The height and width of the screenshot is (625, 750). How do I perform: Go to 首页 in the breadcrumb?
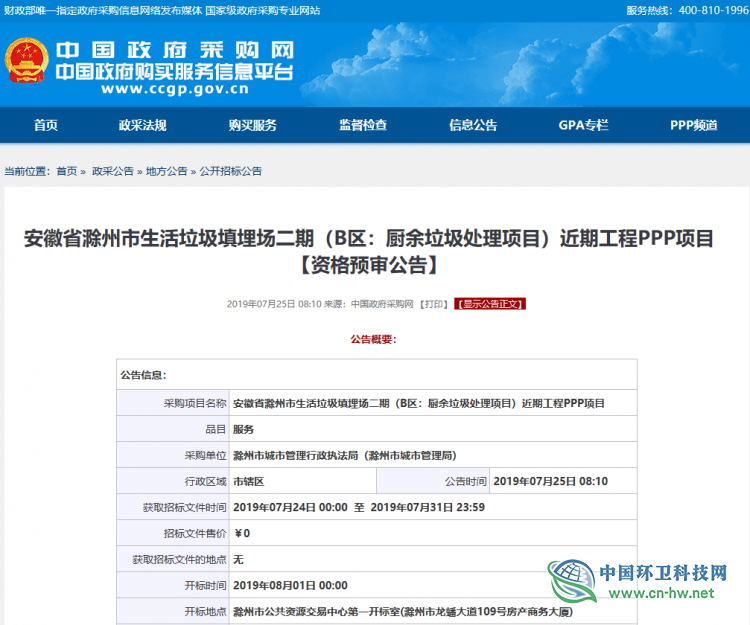pos(67,171)
